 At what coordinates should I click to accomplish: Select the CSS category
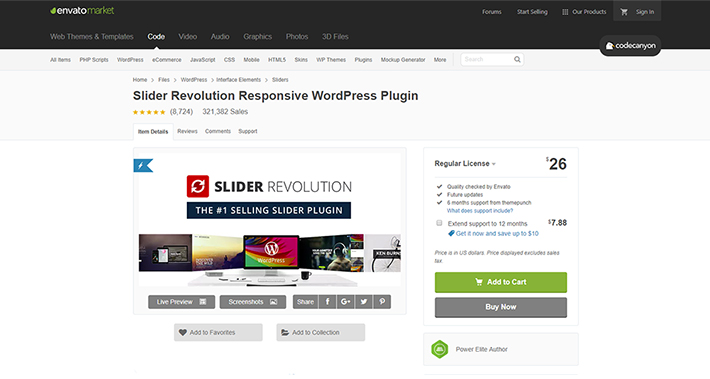[230, 60]
